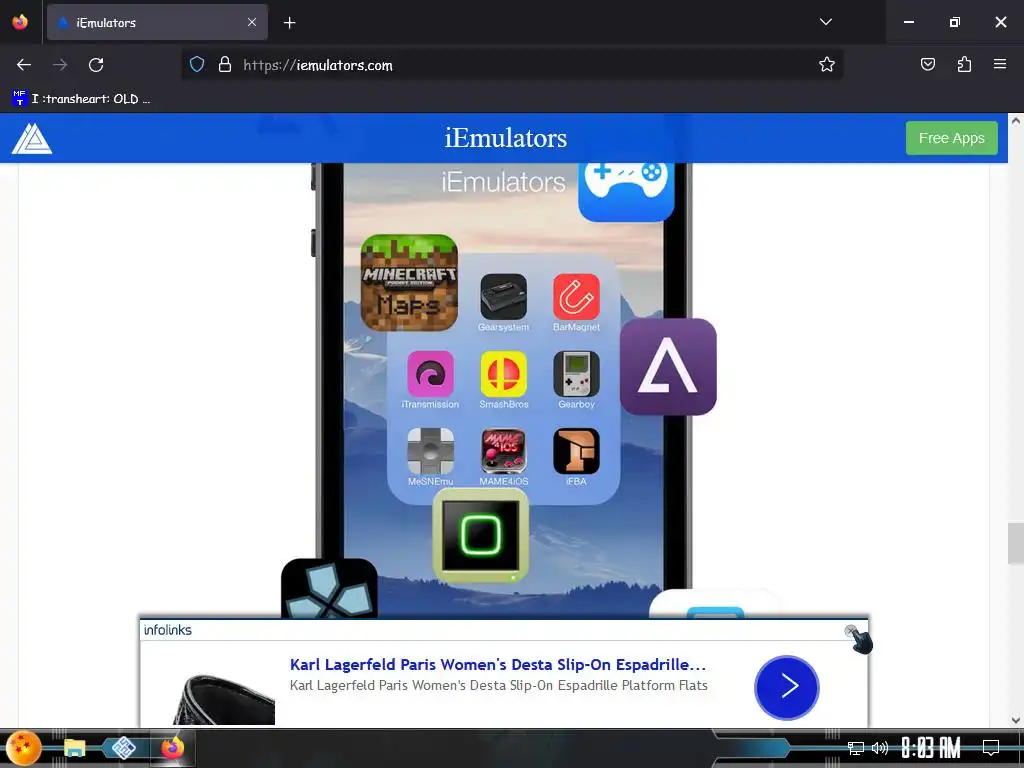The image size is (1024, 768).
Task: Open the Start menu orb
Action: 24,748
